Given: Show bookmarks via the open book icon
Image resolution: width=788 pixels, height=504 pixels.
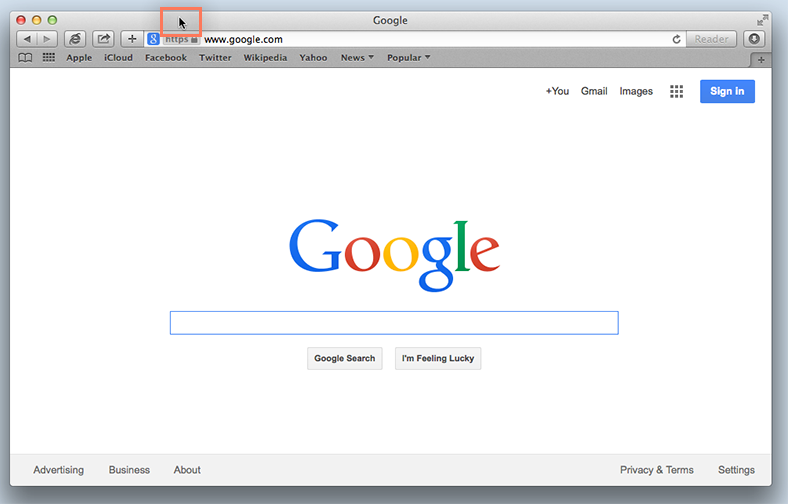Looking at the screenshot, I should coord(25,58).
